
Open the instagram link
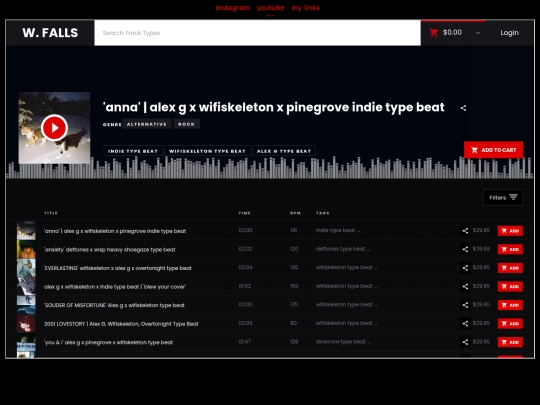(232, 8)
